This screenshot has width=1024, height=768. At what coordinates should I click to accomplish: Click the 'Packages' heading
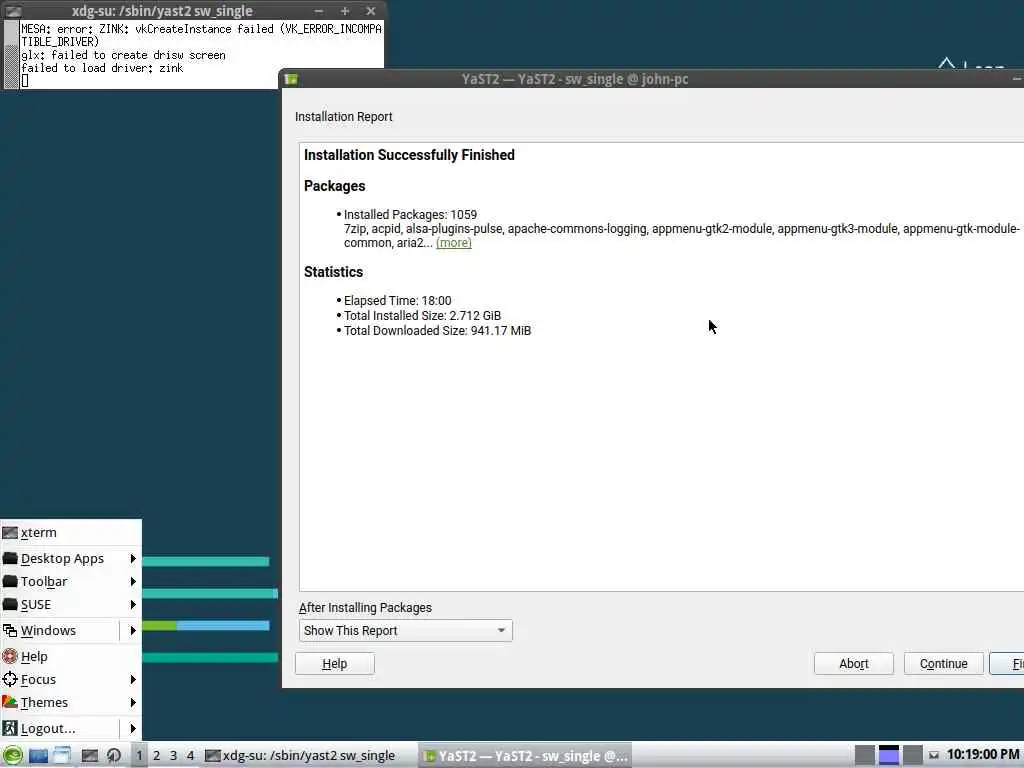click(334, 186)
